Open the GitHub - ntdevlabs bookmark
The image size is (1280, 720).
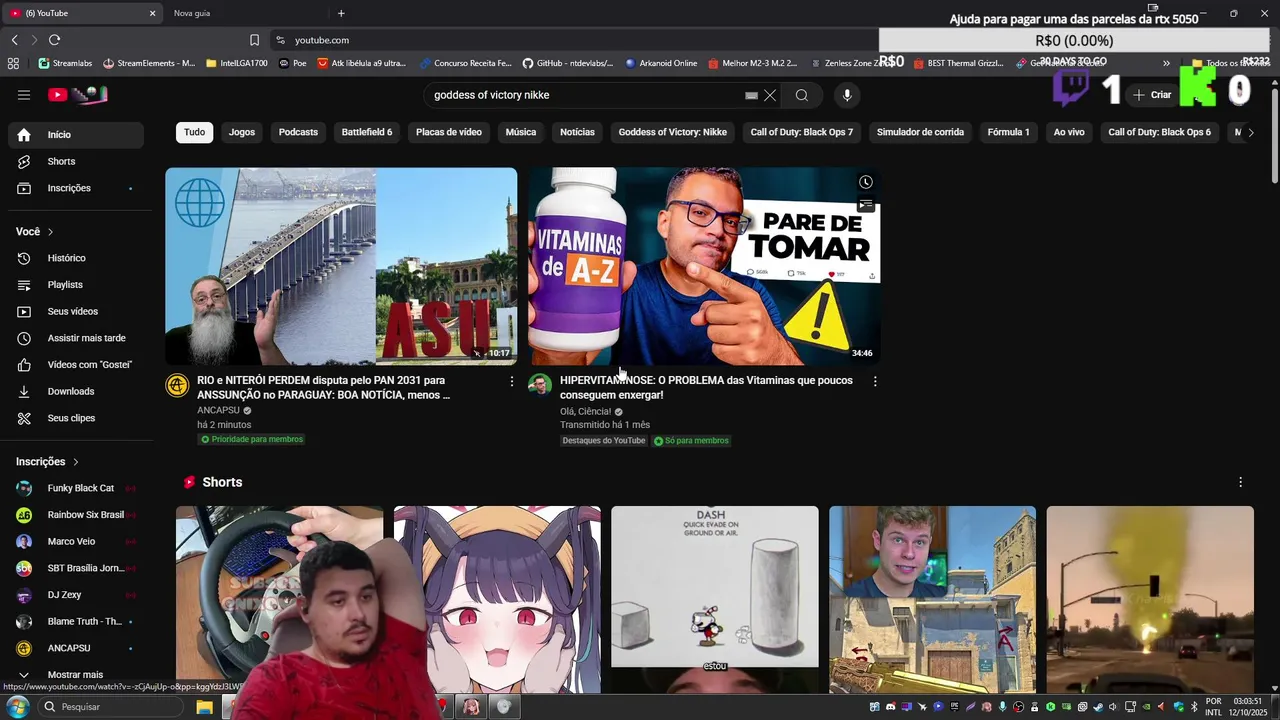(568, 63)
